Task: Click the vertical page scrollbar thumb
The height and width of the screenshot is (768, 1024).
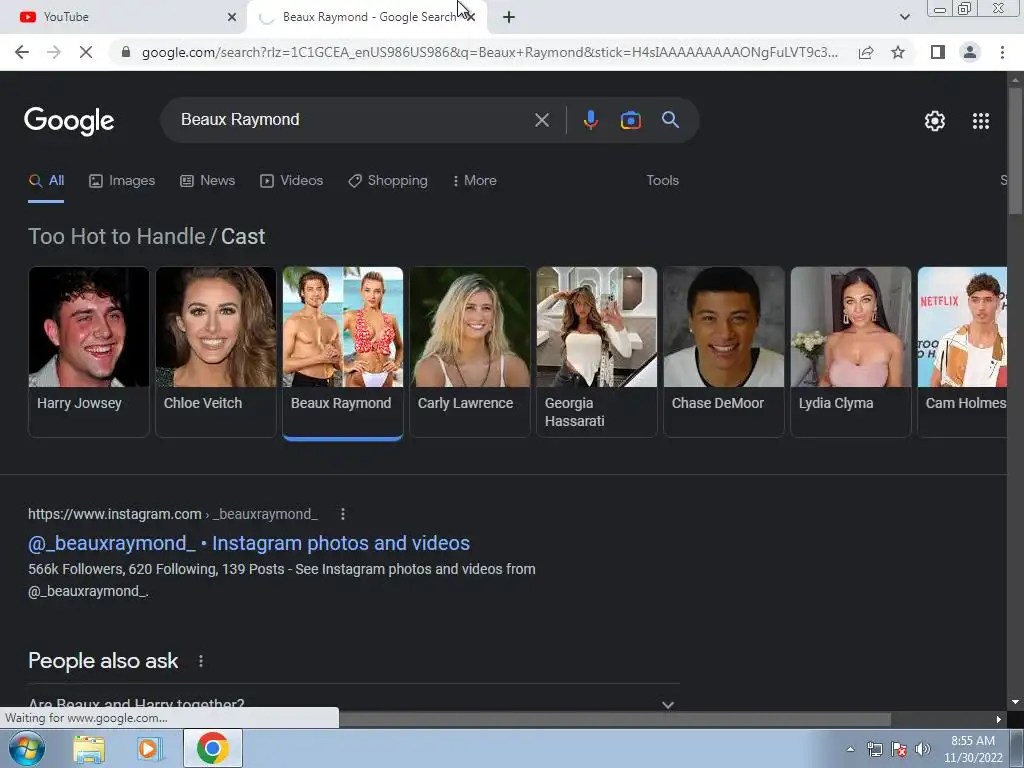Action: tap(1015, 150)
